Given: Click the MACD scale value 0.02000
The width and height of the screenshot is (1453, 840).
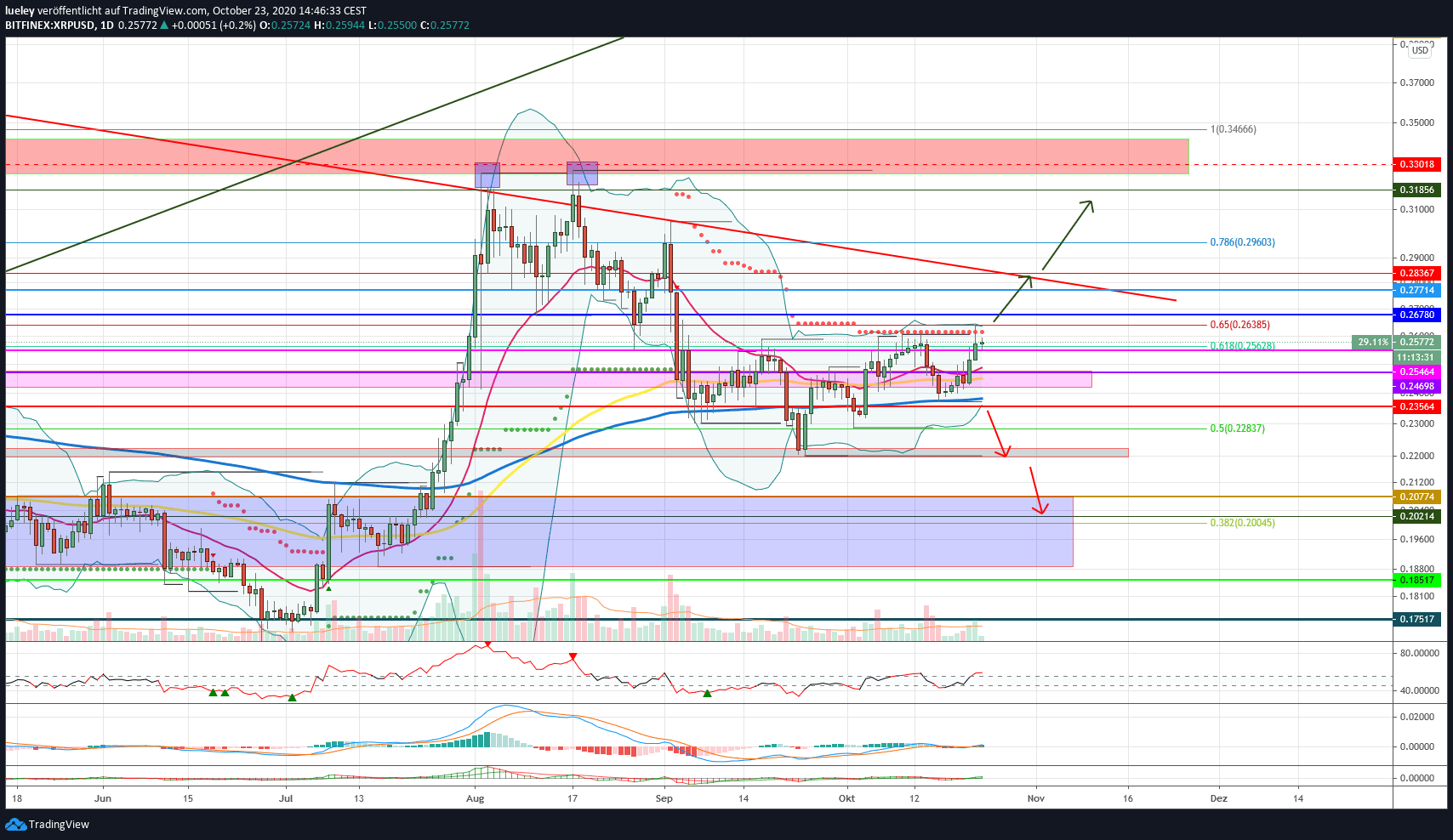Looking at the screenshot, I should tap(1417, 717).
